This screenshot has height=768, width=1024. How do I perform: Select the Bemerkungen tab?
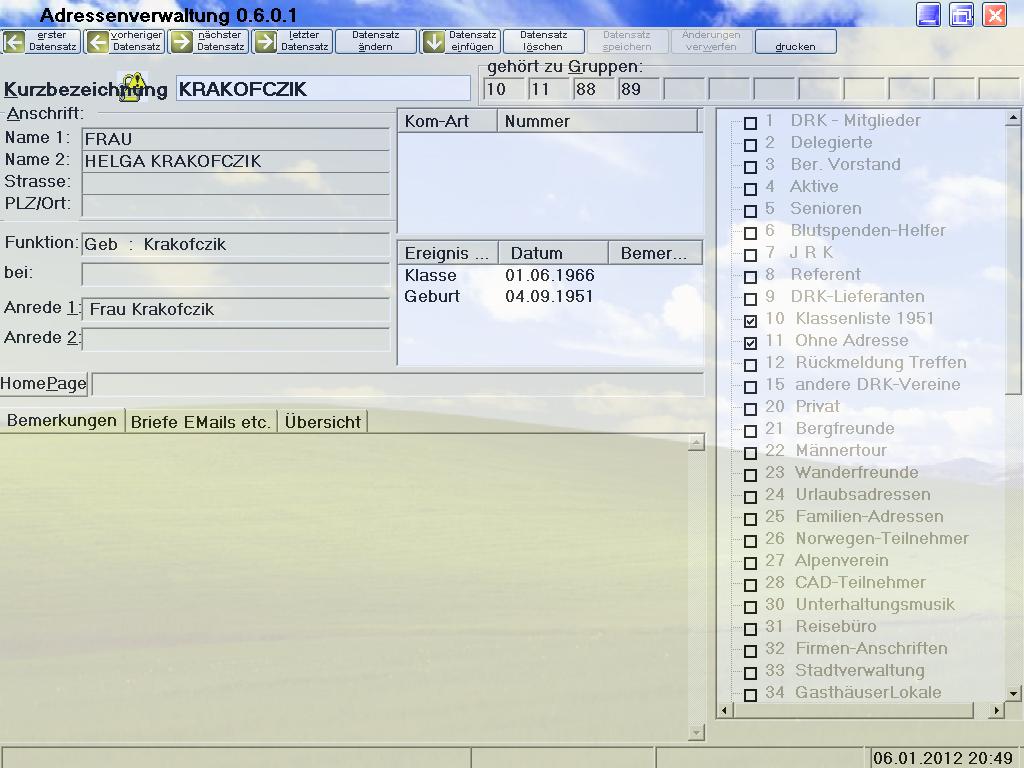(62, 421)
